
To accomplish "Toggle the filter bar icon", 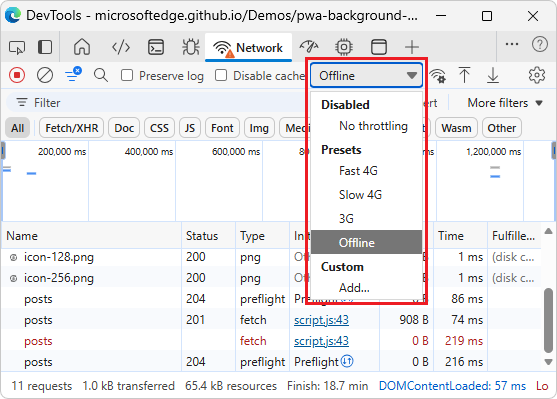I will coord(73,75).
